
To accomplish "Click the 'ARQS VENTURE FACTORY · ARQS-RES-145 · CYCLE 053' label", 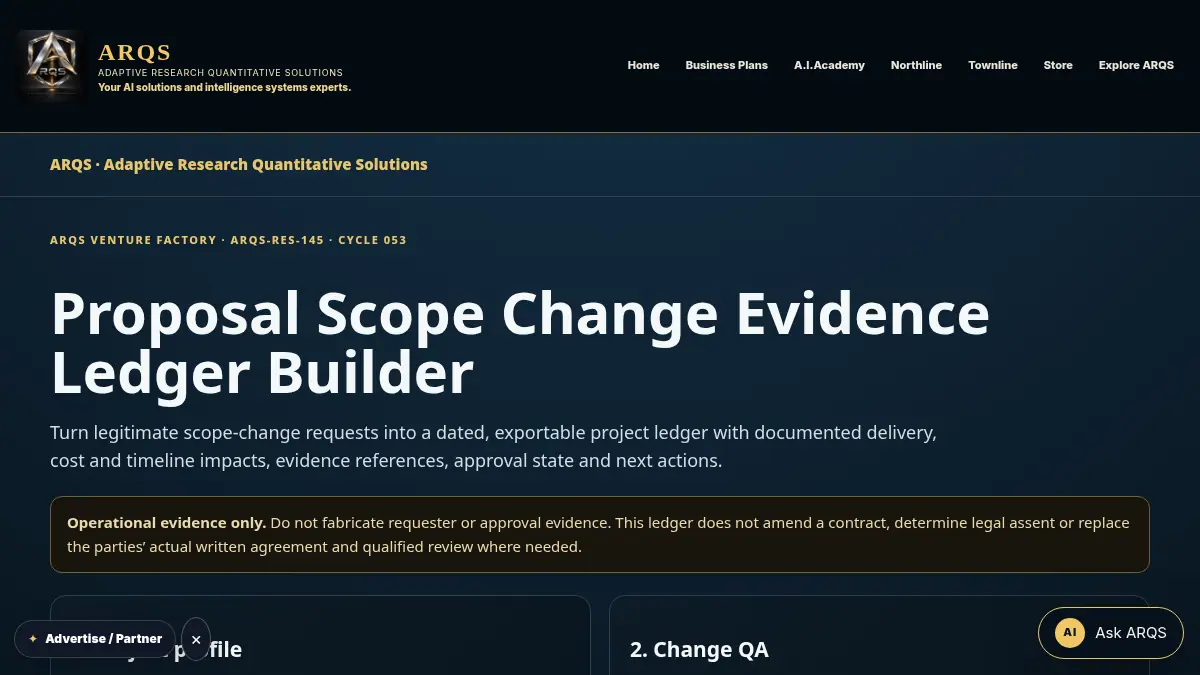I will tap(228, 240).
